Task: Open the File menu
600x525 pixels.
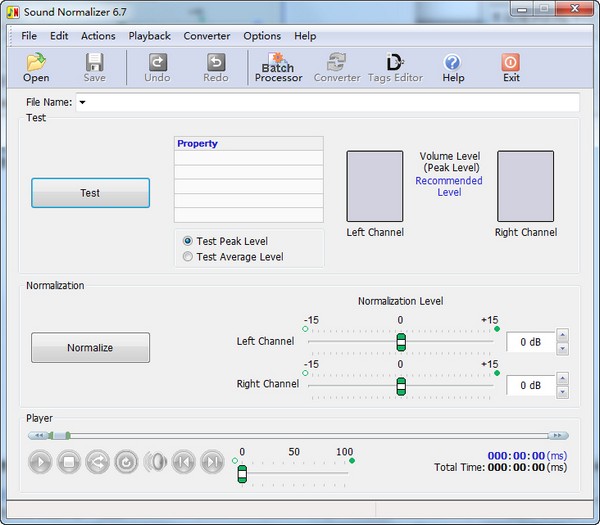Action: [x=29, y=36]
